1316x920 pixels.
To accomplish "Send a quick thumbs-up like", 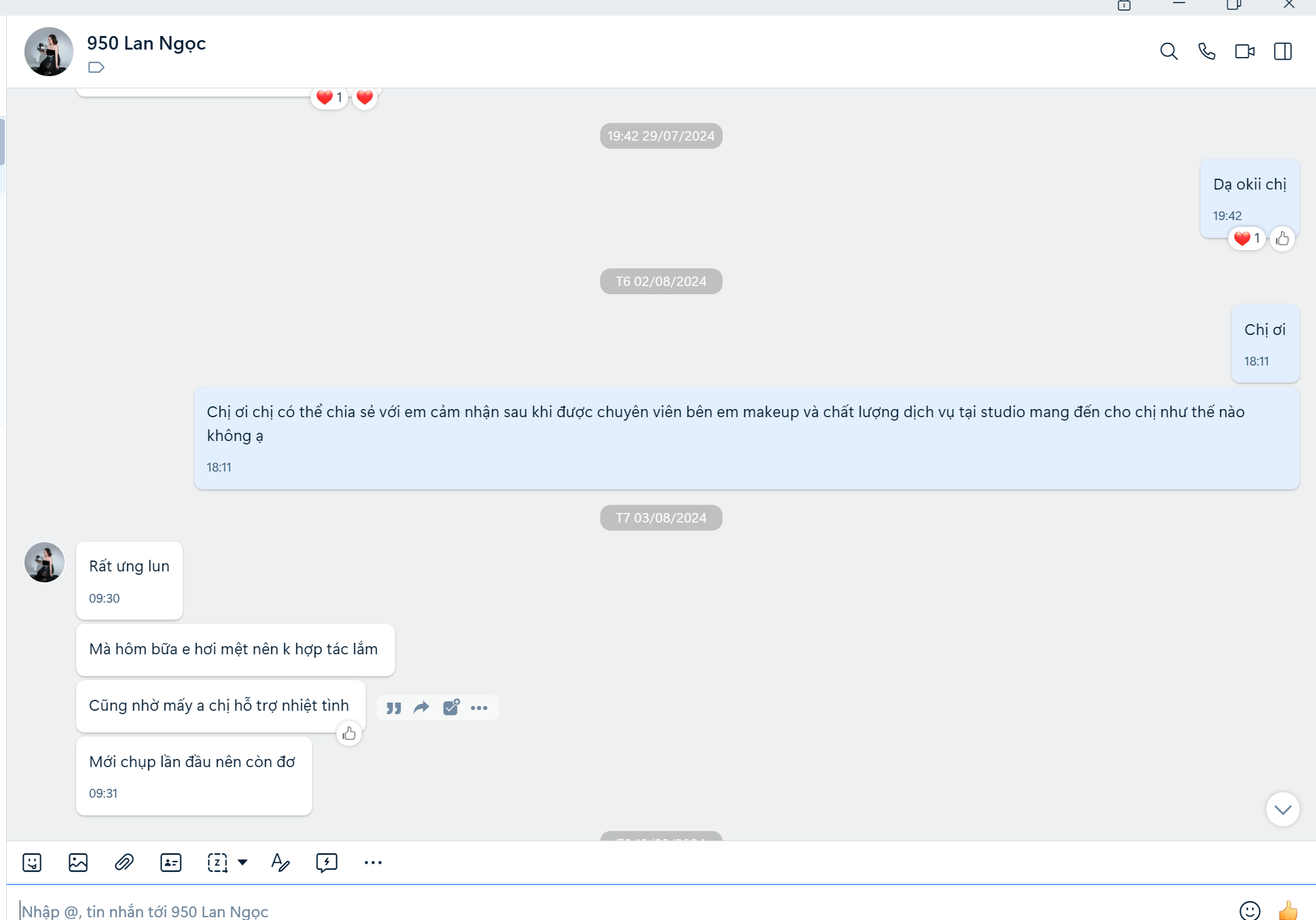I will [x=1287, y=910].
